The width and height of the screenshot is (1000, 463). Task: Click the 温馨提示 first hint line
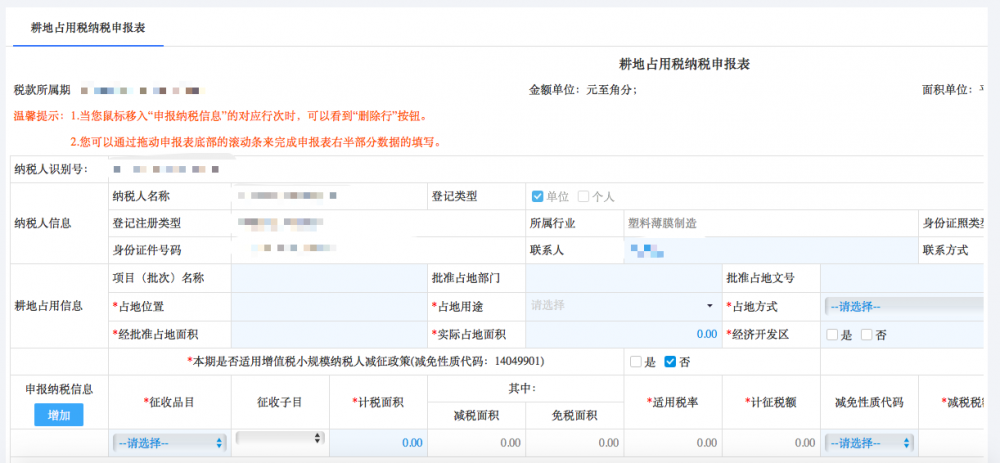pyautogui.click(x=220, y=117)
